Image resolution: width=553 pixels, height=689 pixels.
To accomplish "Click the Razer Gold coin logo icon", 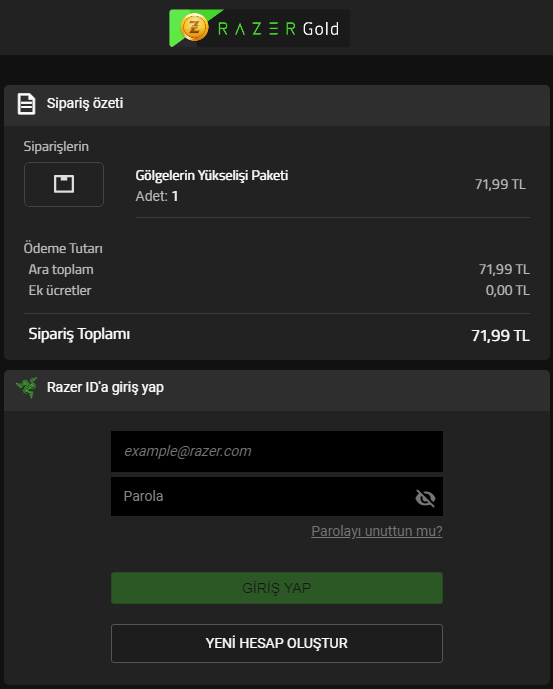I will click(194, 27).
